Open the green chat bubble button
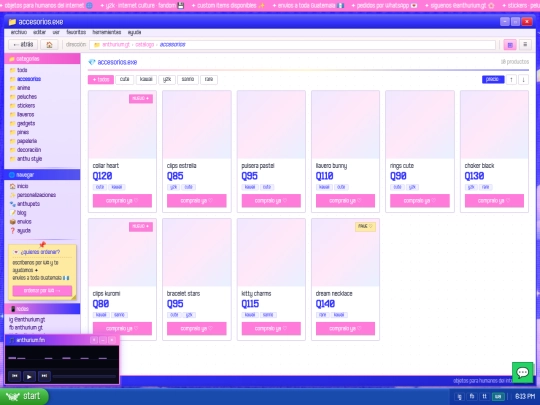 (522, 372)
